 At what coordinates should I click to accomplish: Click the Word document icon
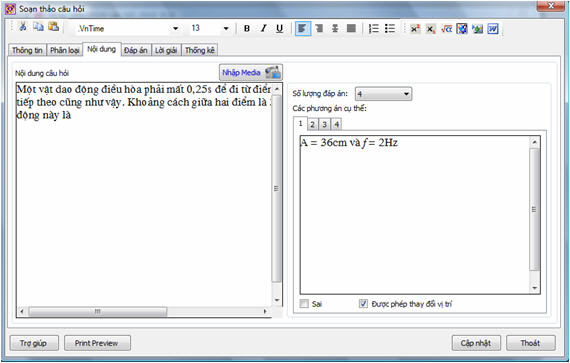pyautogui.click(x=493, y=29)
